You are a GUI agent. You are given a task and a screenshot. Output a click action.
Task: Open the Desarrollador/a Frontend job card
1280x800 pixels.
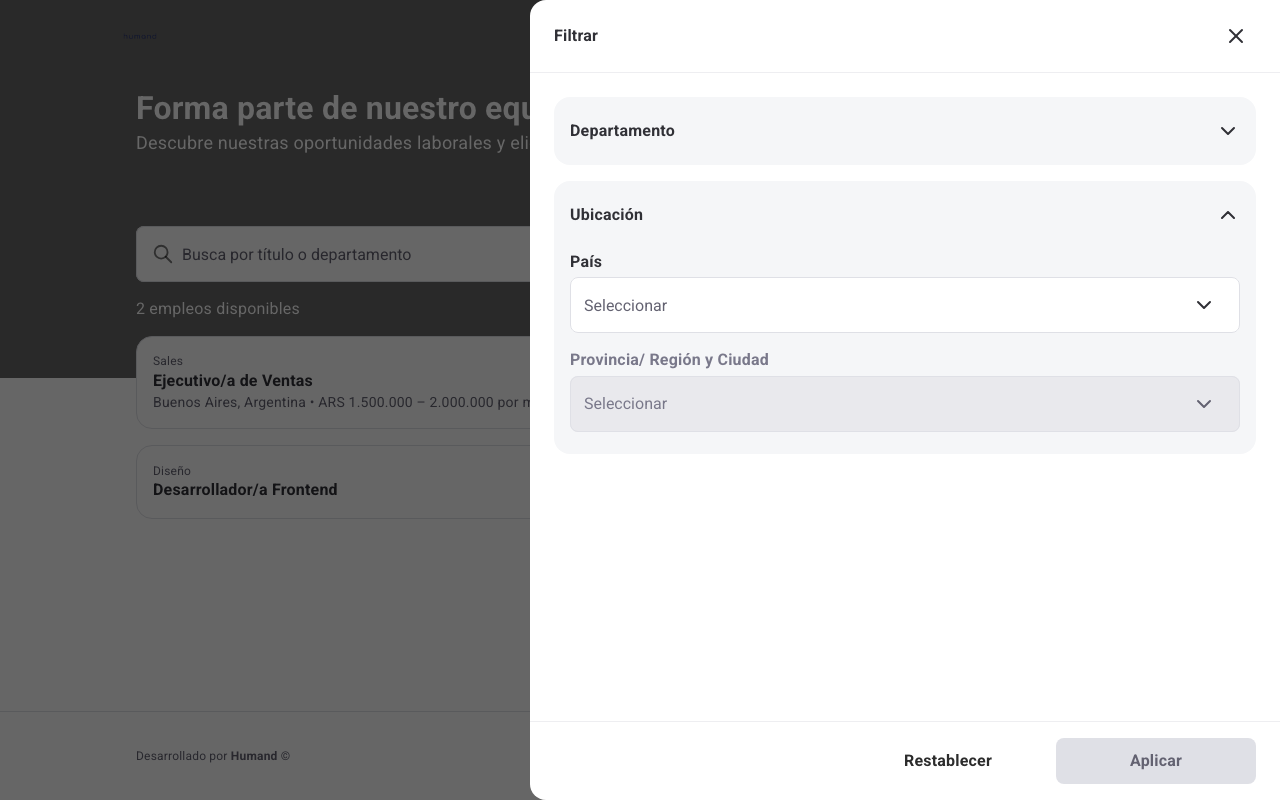(x=333, y=482)
